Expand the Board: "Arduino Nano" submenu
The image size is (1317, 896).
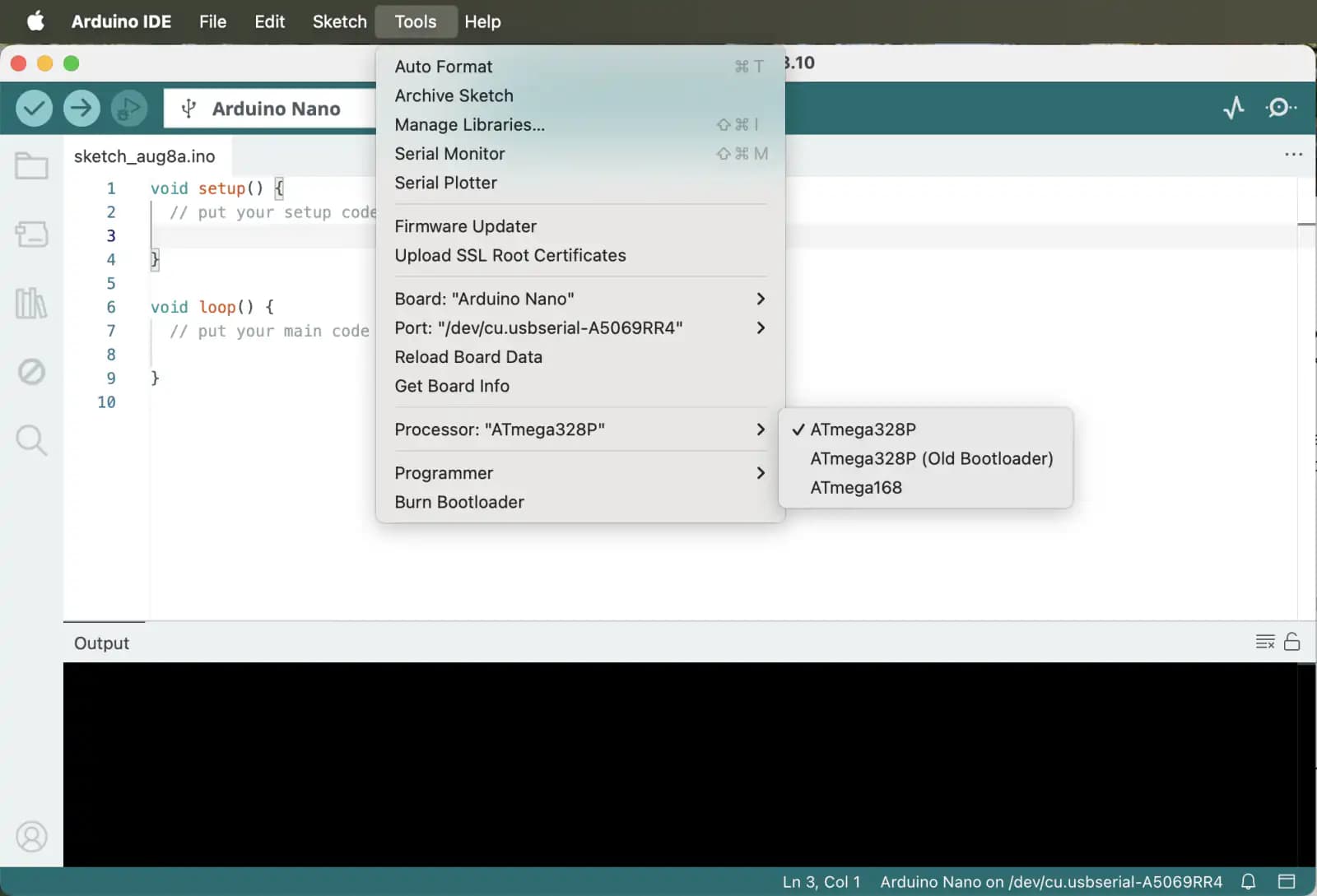point(580,299)
